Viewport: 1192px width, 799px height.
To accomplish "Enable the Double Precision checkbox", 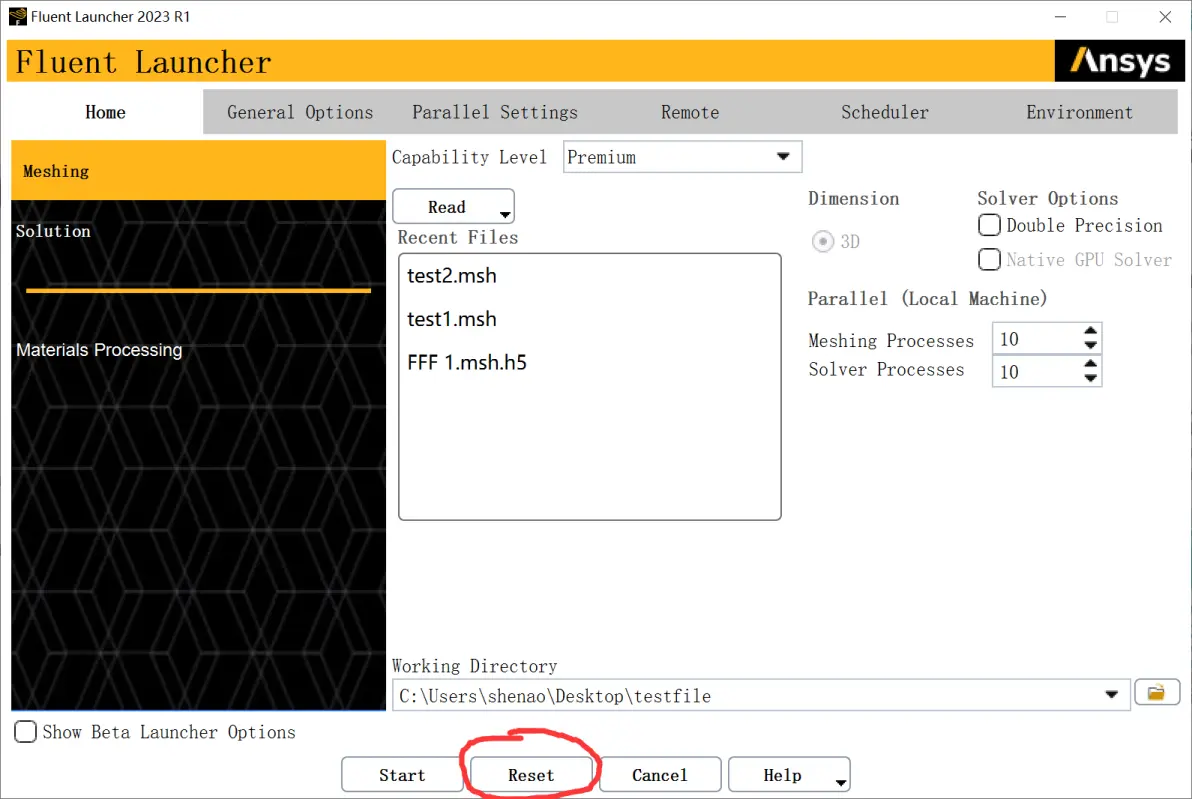I will pos(989,225).
